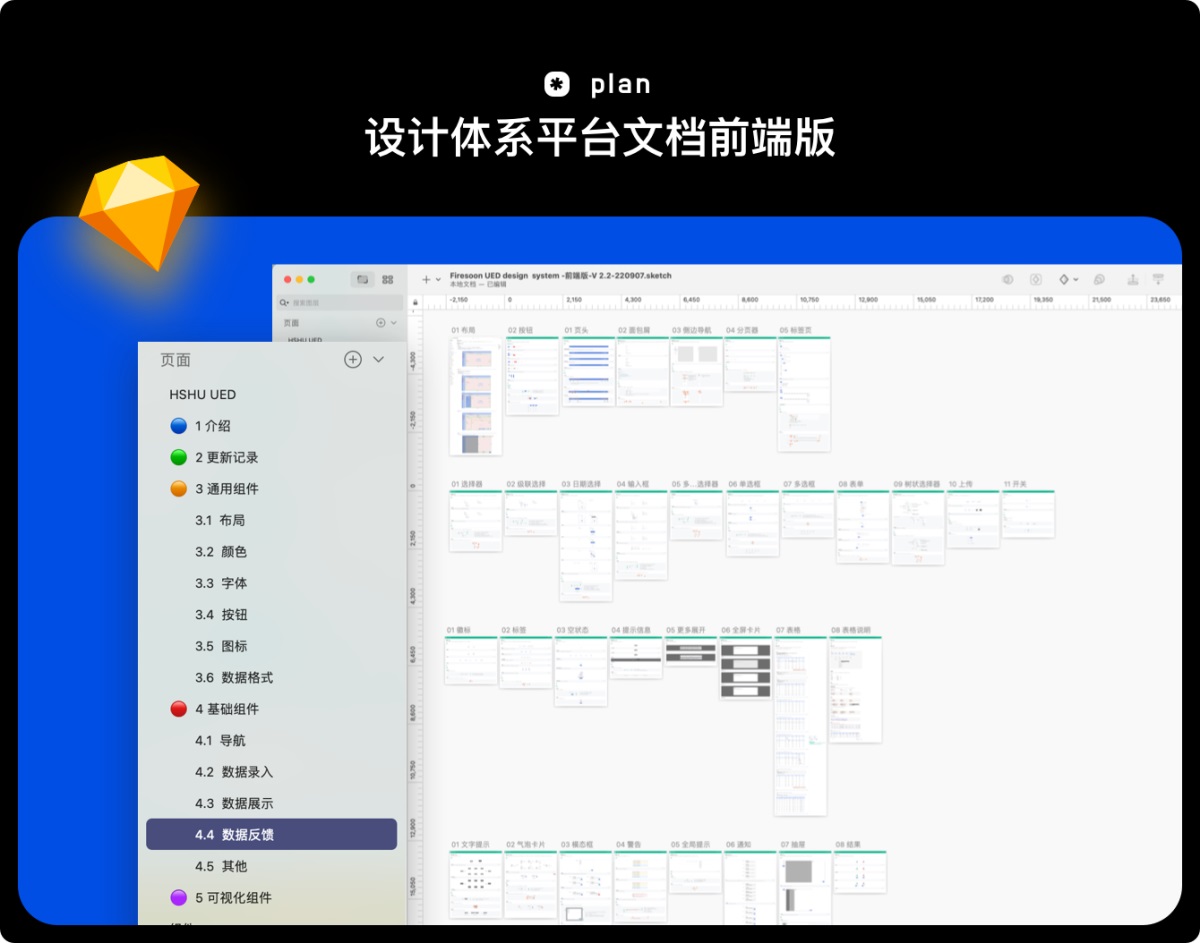This screenshot has height=943, width=1200.
Task: Select the '02 按钮' artboard on canvas
Action: click(532, 375)
